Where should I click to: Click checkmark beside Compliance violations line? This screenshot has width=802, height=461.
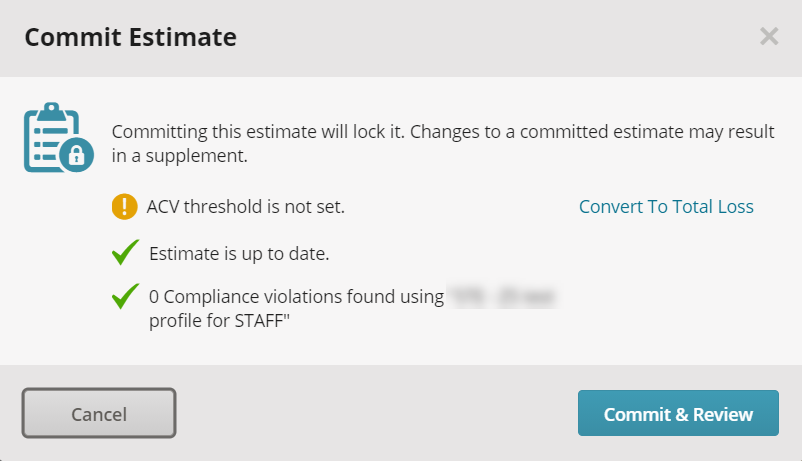tap(125, 296)
